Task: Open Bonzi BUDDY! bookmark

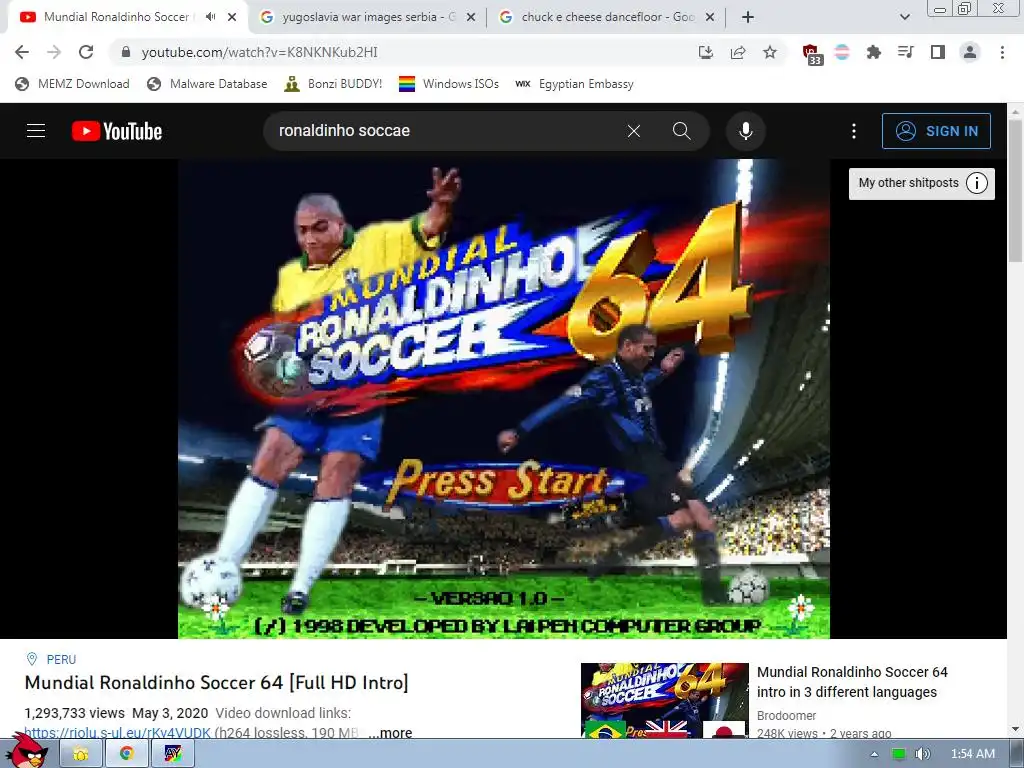Action: (333, 84)
